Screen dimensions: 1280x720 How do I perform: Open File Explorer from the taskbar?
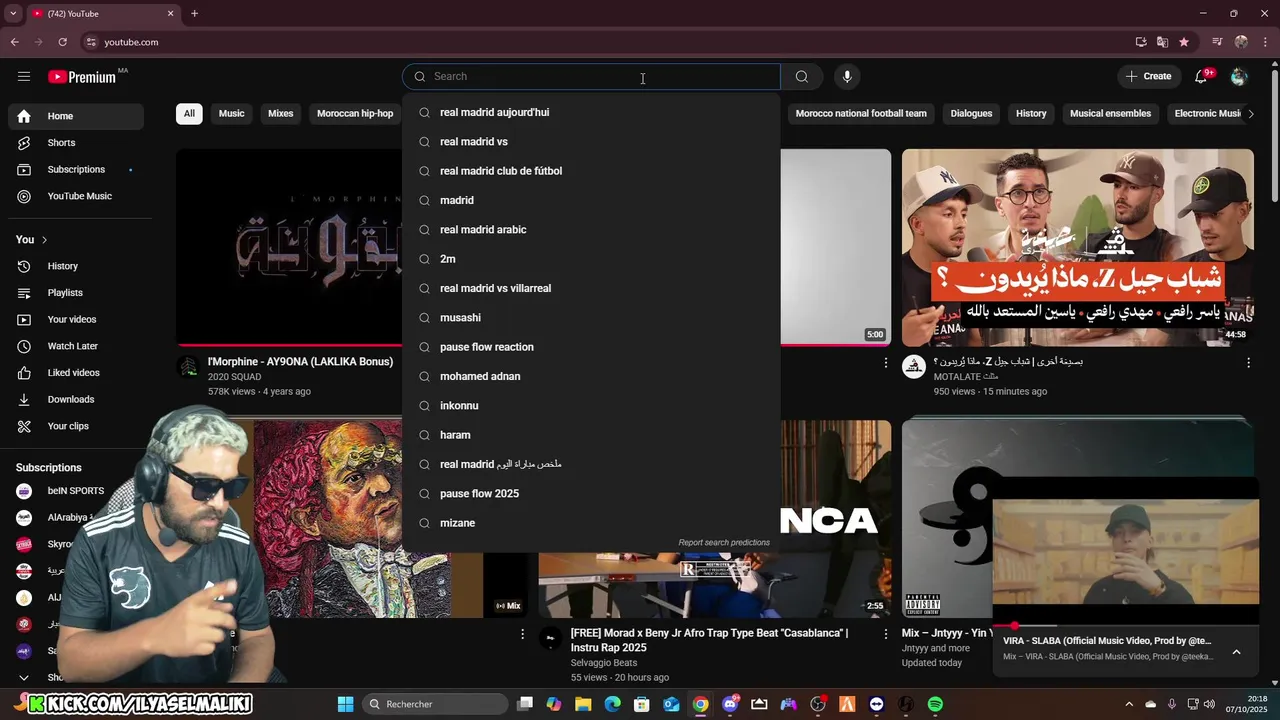583,704
